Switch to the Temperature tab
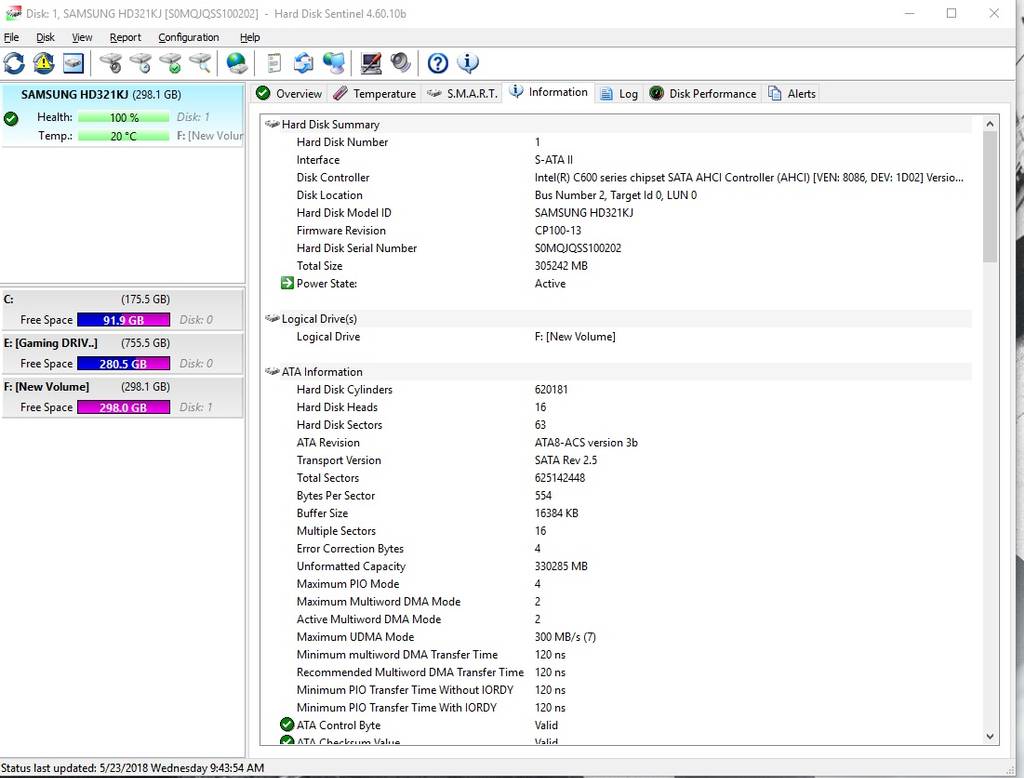Image resolution: width=1024 pixels, height=778 pixels. tap(374, 93)
